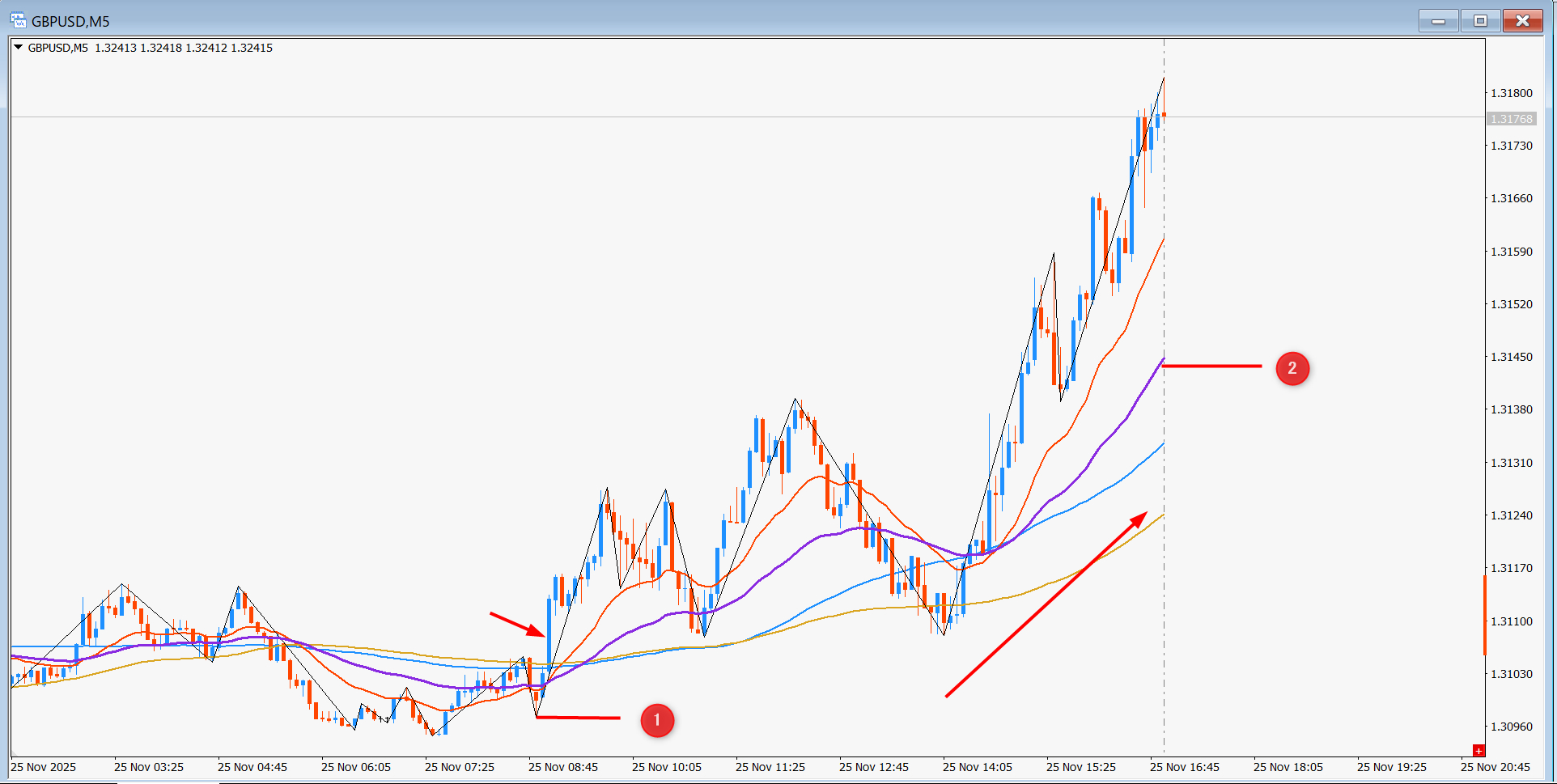Select the red horizontal line beside marker 2
This screenshot has height=784, width=1557.
click(x=1211, y=367)
